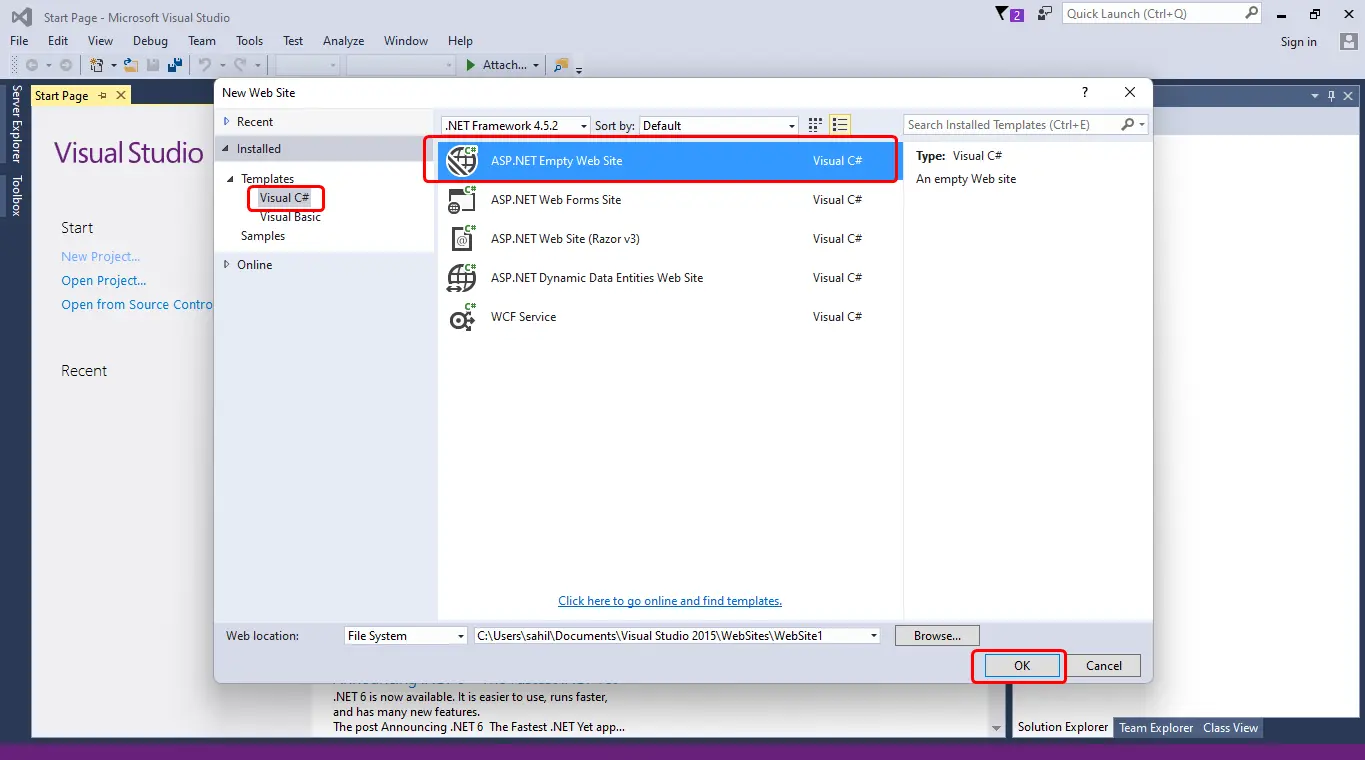Open the Server Explorer side tab
The image size is (1365, 760).
click(x=16, y=124)
